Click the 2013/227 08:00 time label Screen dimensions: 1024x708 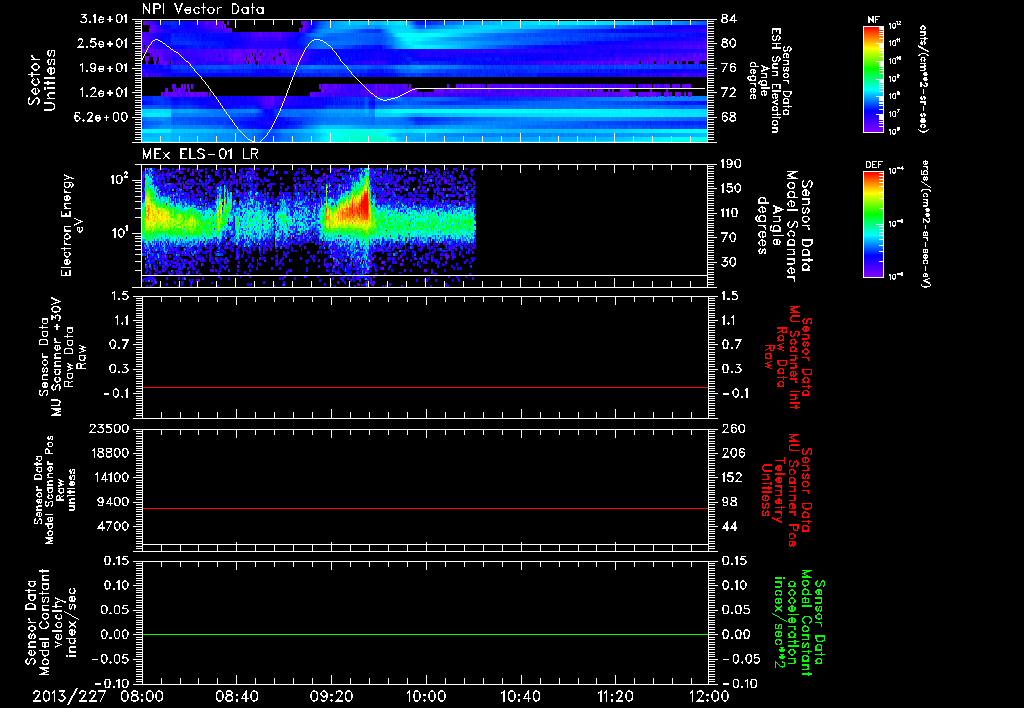click(99, 696)
